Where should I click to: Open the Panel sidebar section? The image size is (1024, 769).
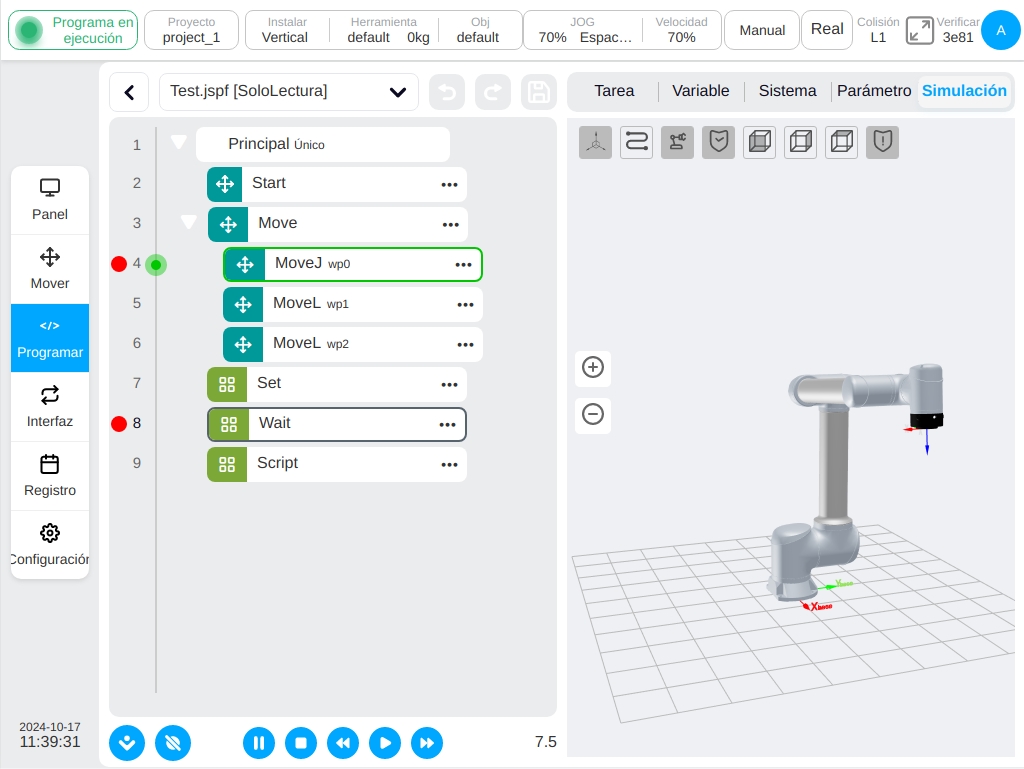click(x=50, y=200)
